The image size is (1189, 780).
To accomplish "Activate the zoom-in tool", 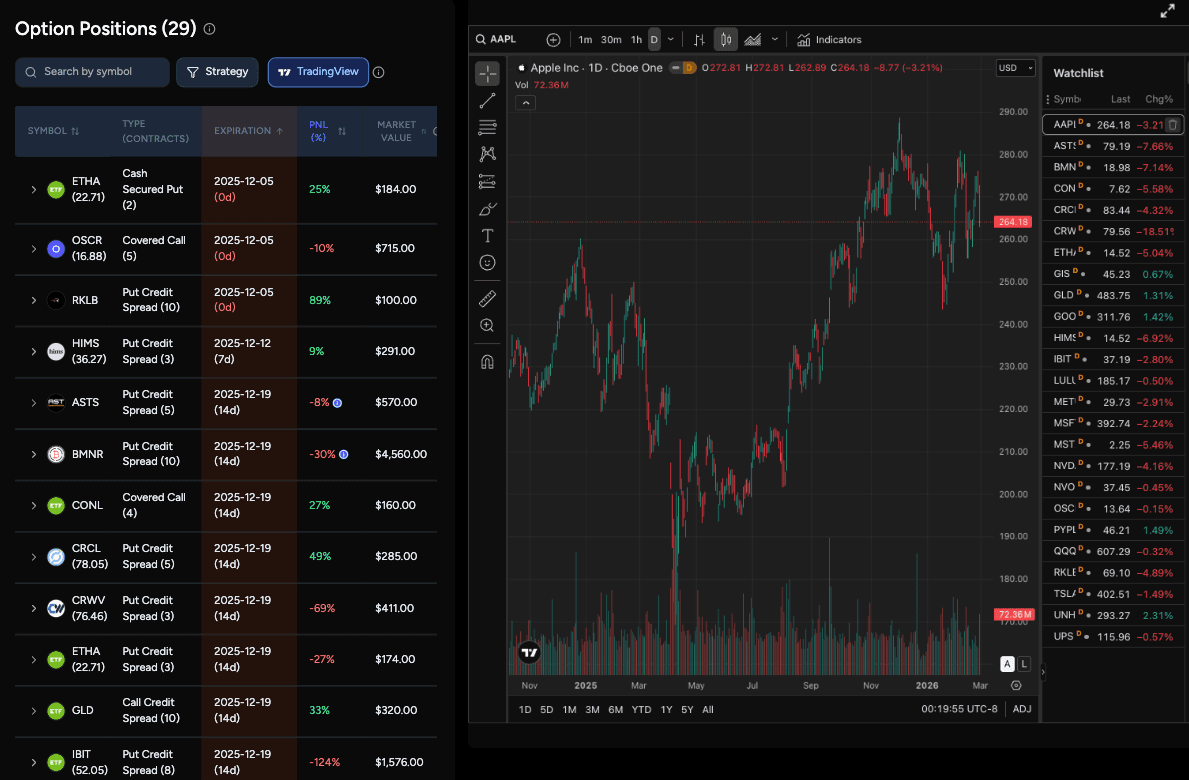I will click(487, 324).
